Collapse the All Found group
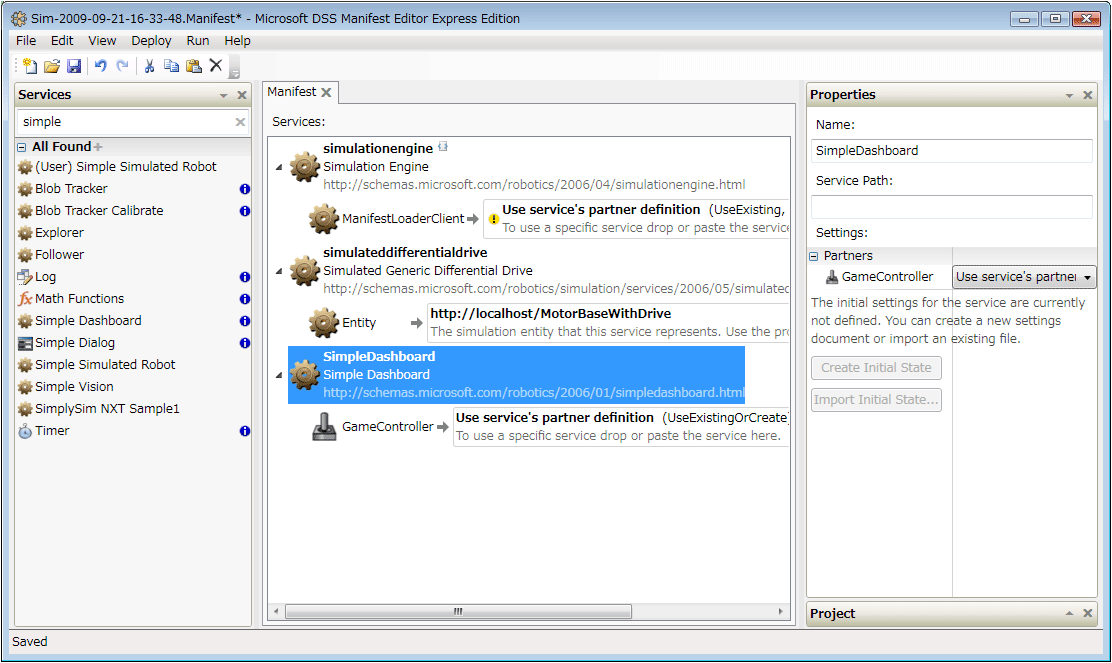Image resolution: width=1112 pixels, height=663 pixels. (x=21, y=147)
